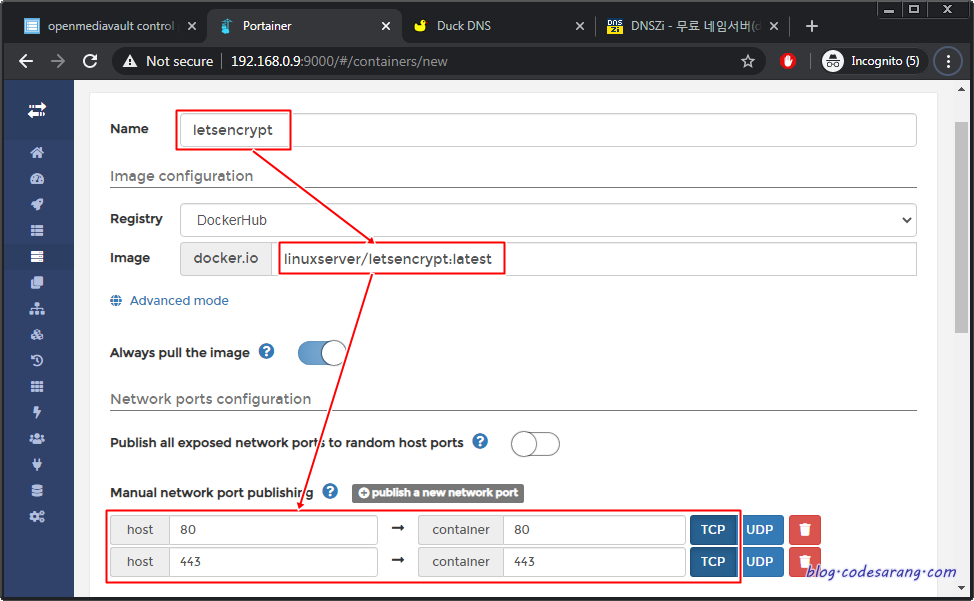
Task: Click help icon for Manual network port publishing
Action: point(330,492)
